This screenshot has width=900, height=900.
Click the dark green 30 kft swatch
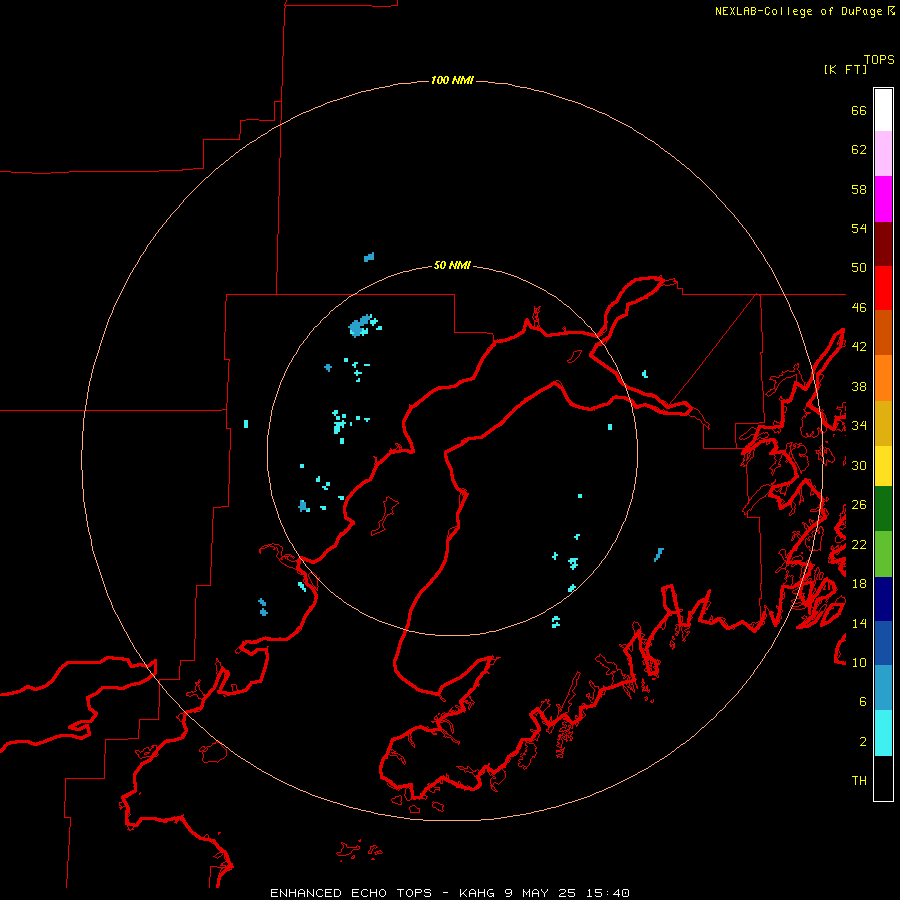[883, 509]
